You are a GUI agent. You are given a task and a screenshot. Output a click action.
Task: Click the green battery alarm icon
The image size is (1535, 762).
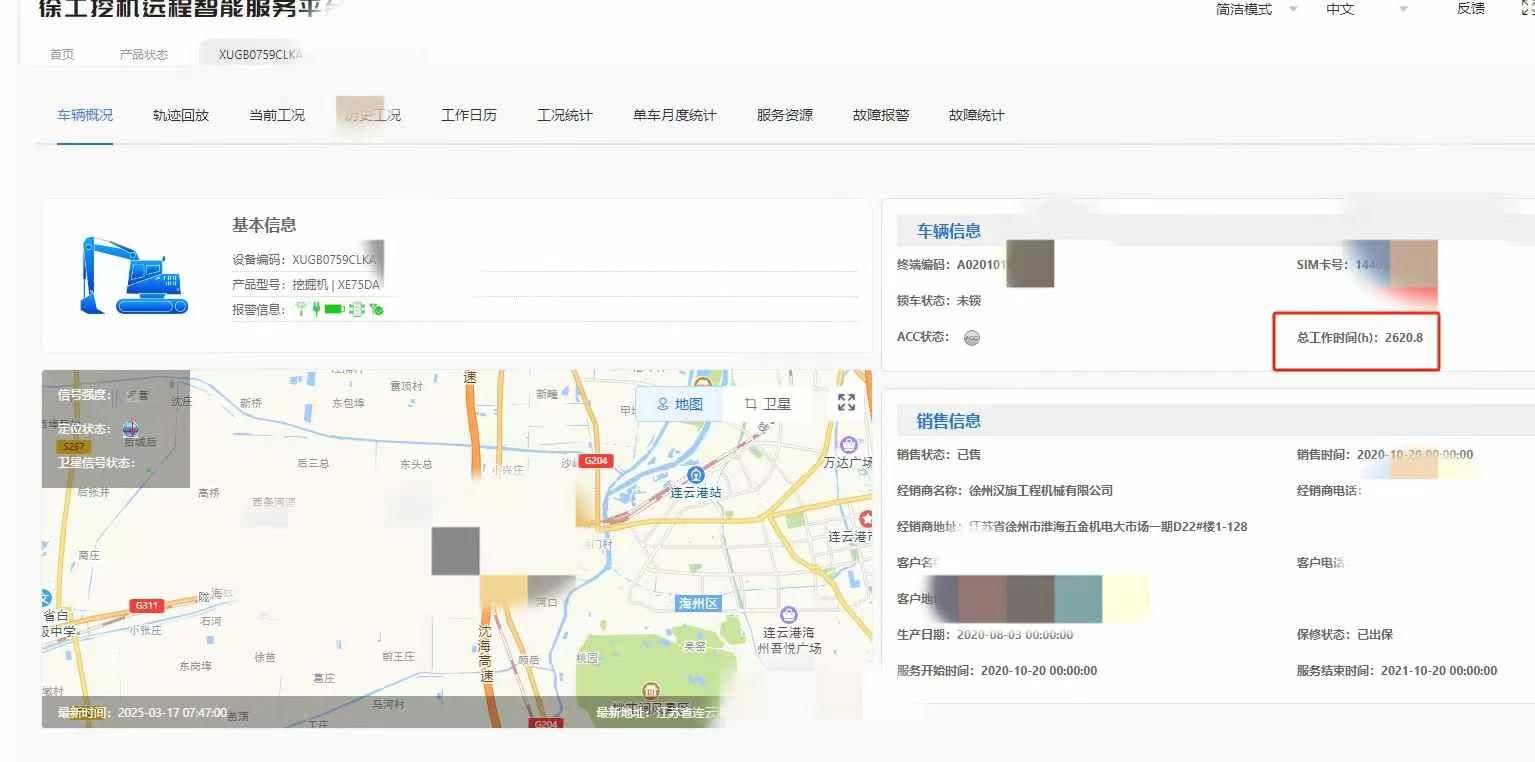[x=334, y=310]
